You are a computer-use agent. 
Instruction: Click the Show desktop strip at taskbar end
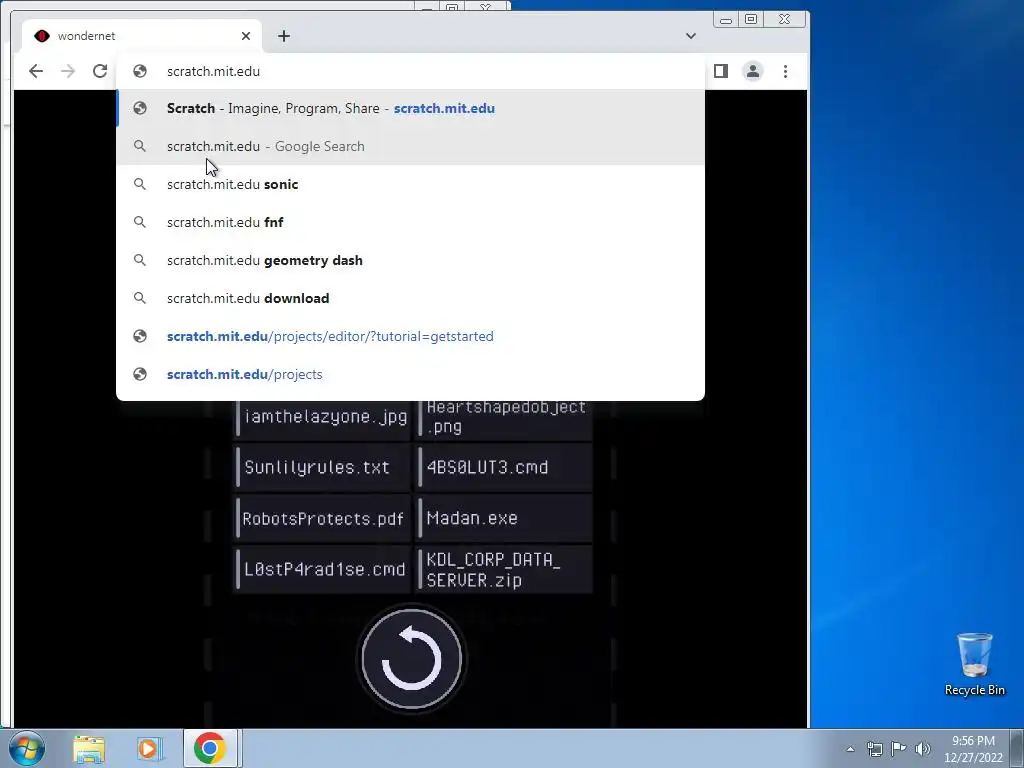point(1017,749)
